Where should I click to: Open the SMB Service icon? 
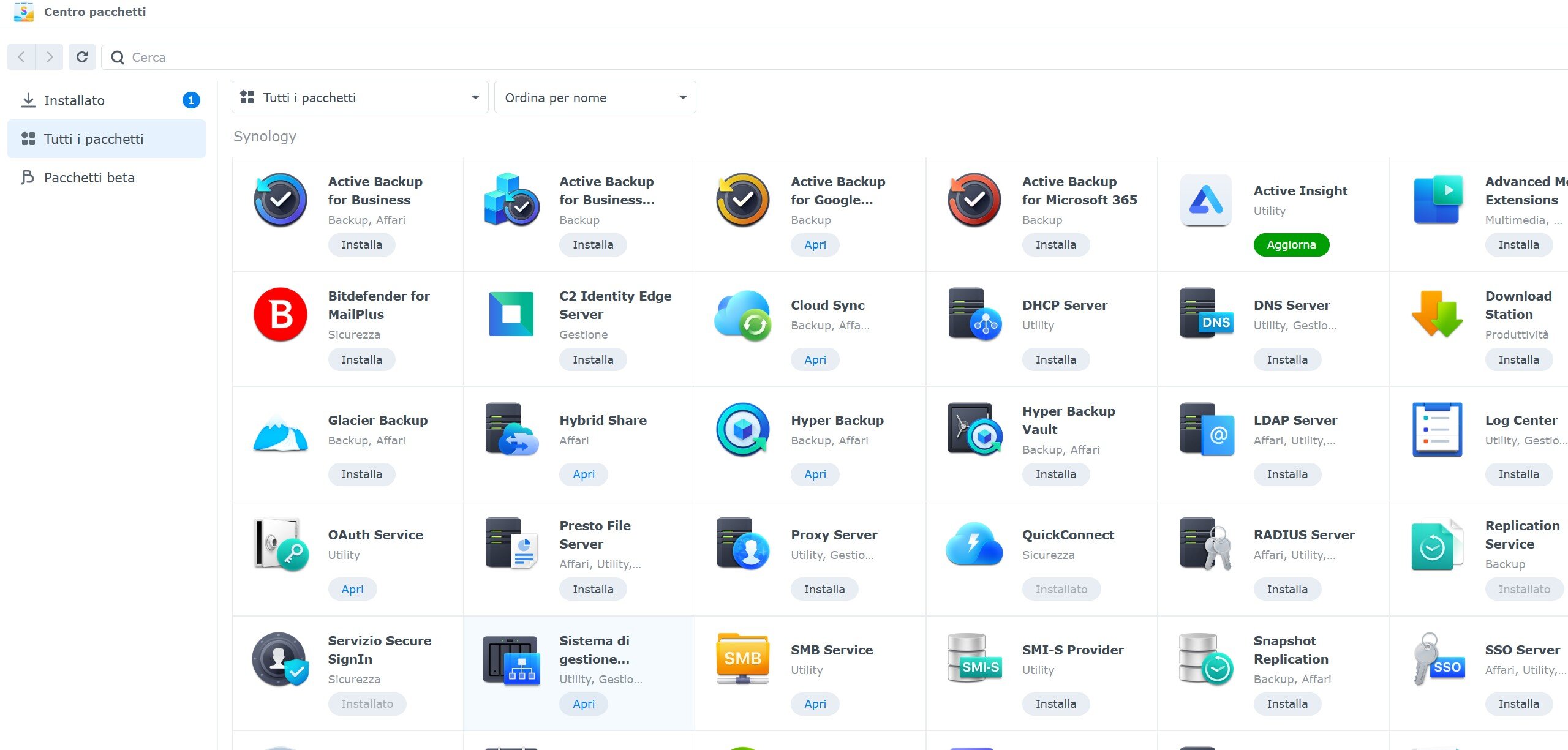coord(742,659)
